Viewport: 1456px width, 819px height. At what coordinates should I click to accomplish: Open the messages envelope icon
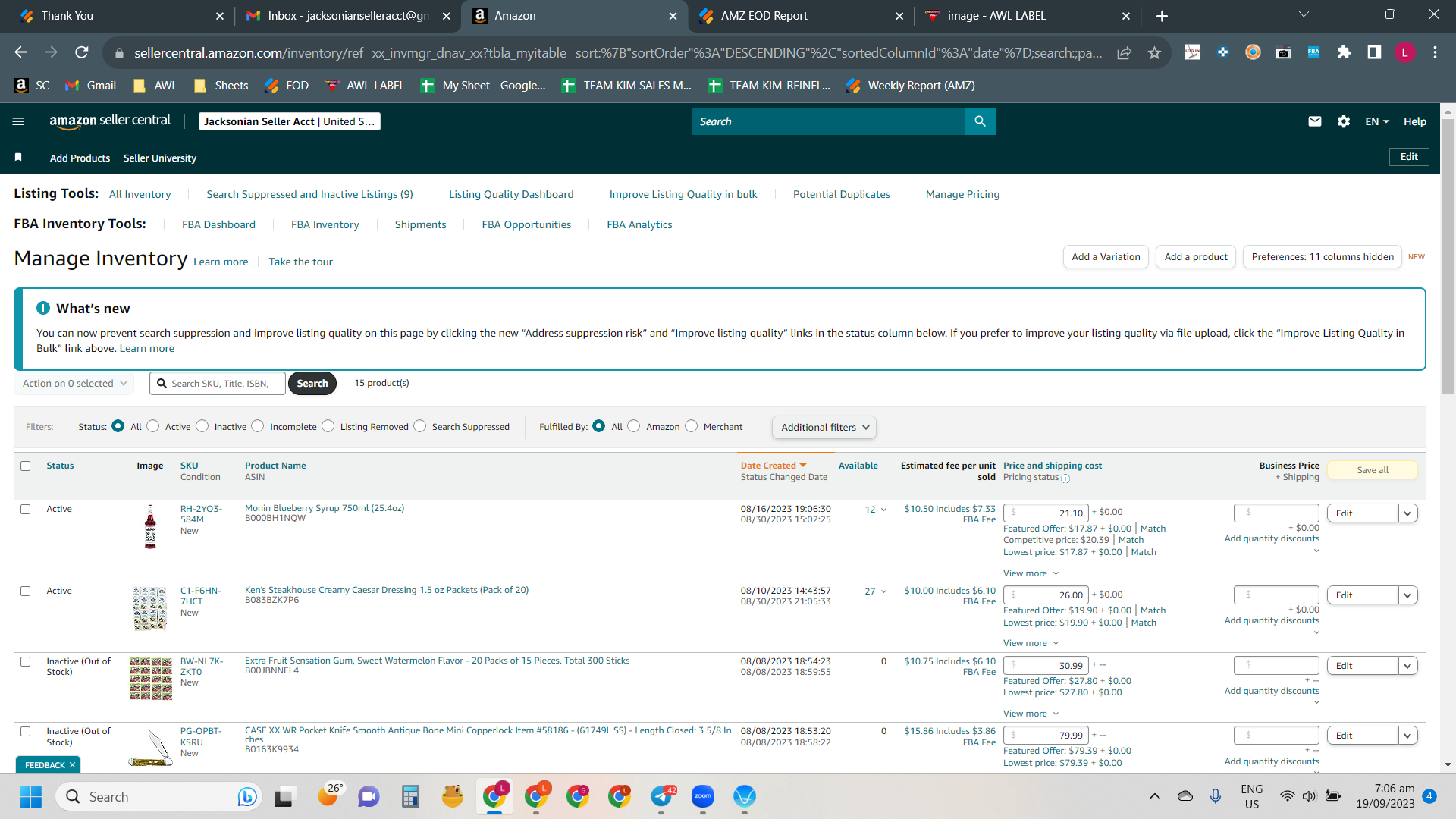click(x=1315, y=121)
